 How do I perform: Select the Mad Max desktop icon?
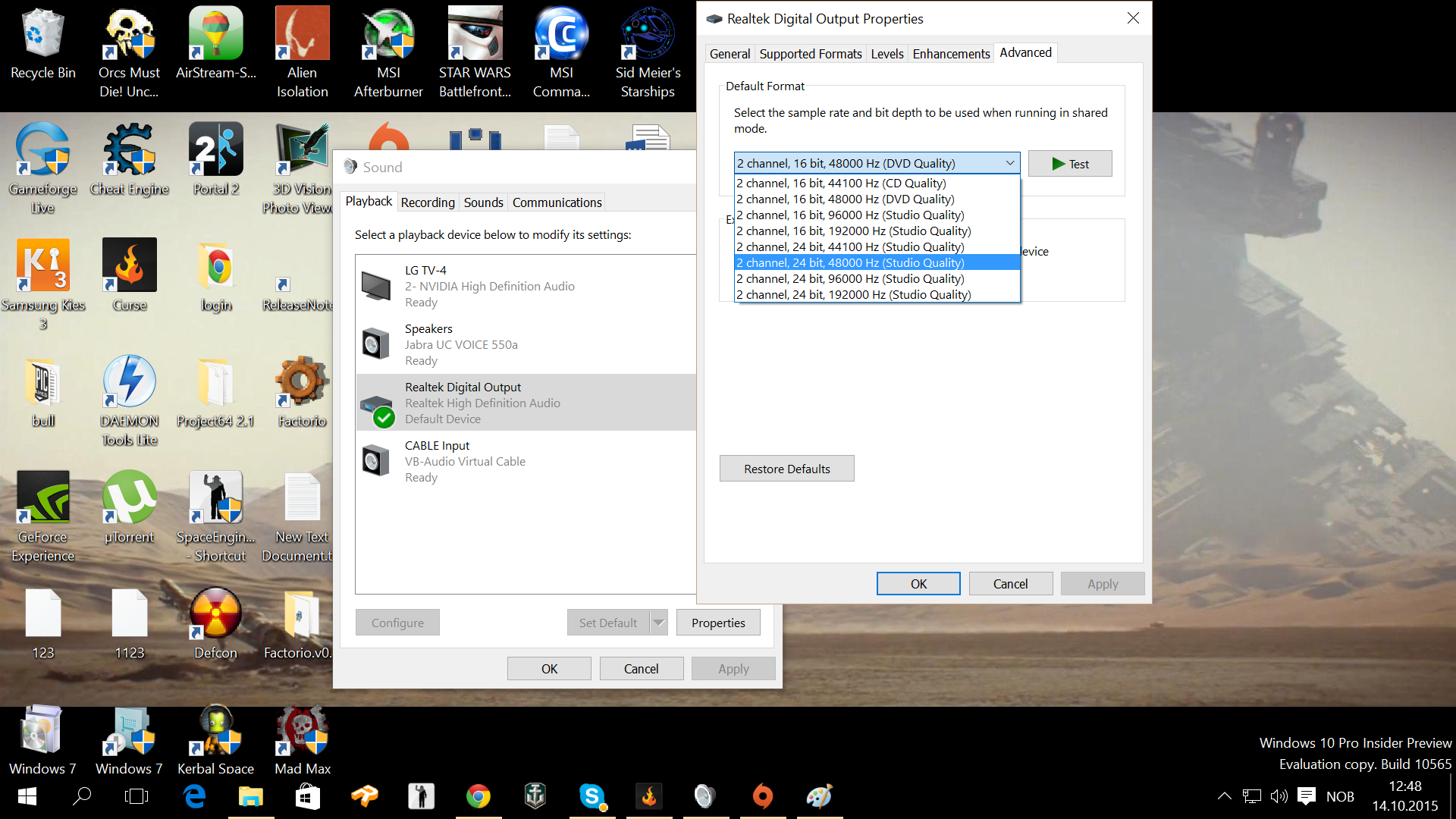click(303, 739)
